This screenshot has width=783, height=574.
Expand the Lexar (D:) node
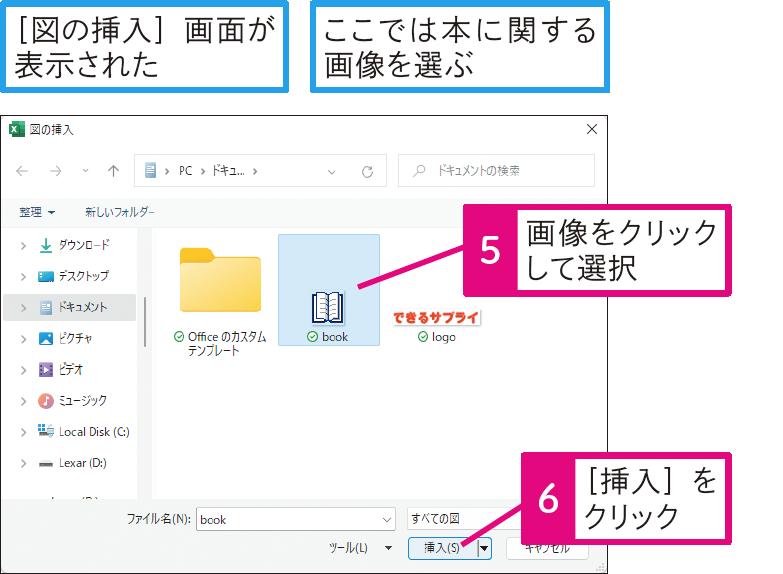23,464
